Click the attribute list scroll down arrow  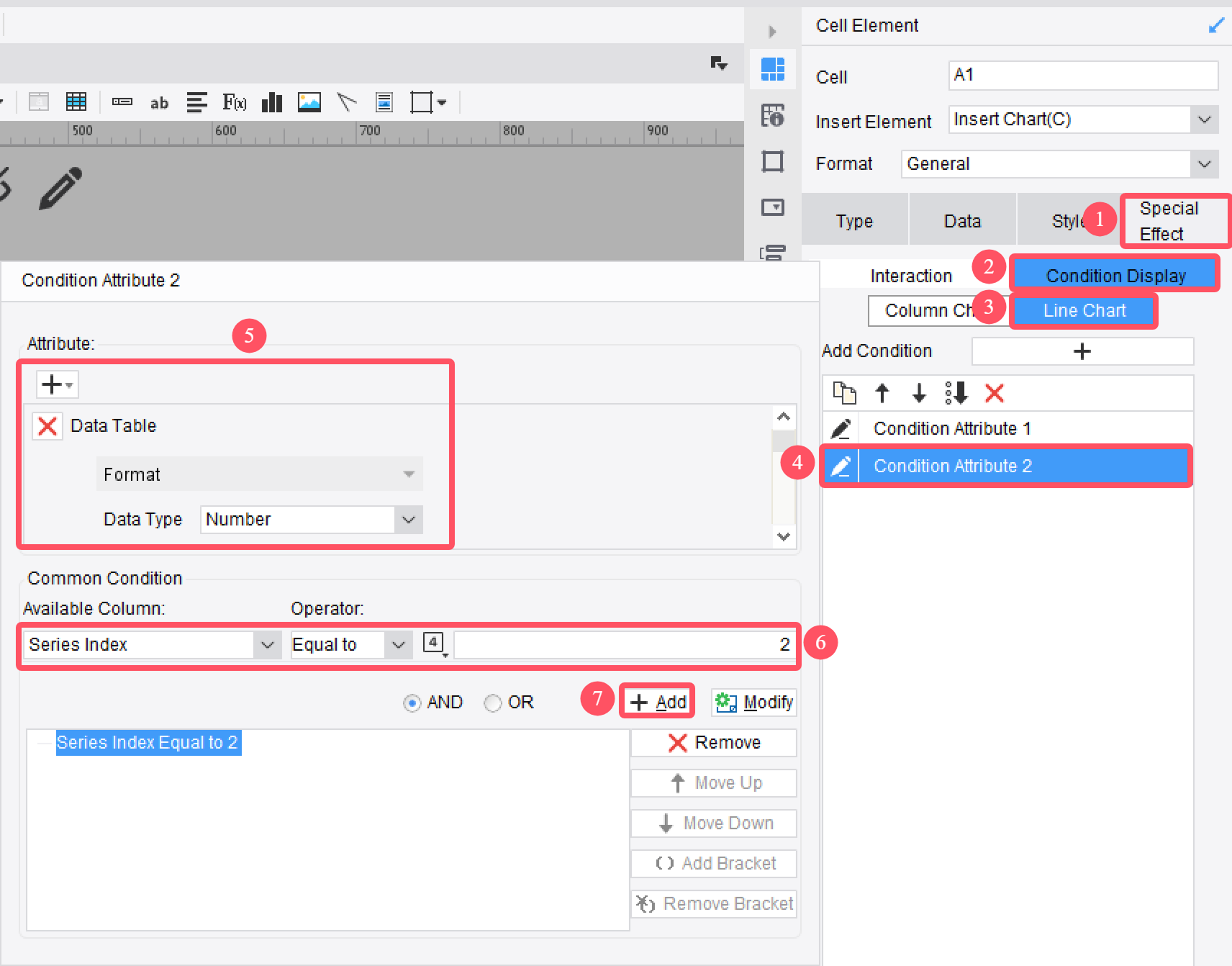[784, 536]
